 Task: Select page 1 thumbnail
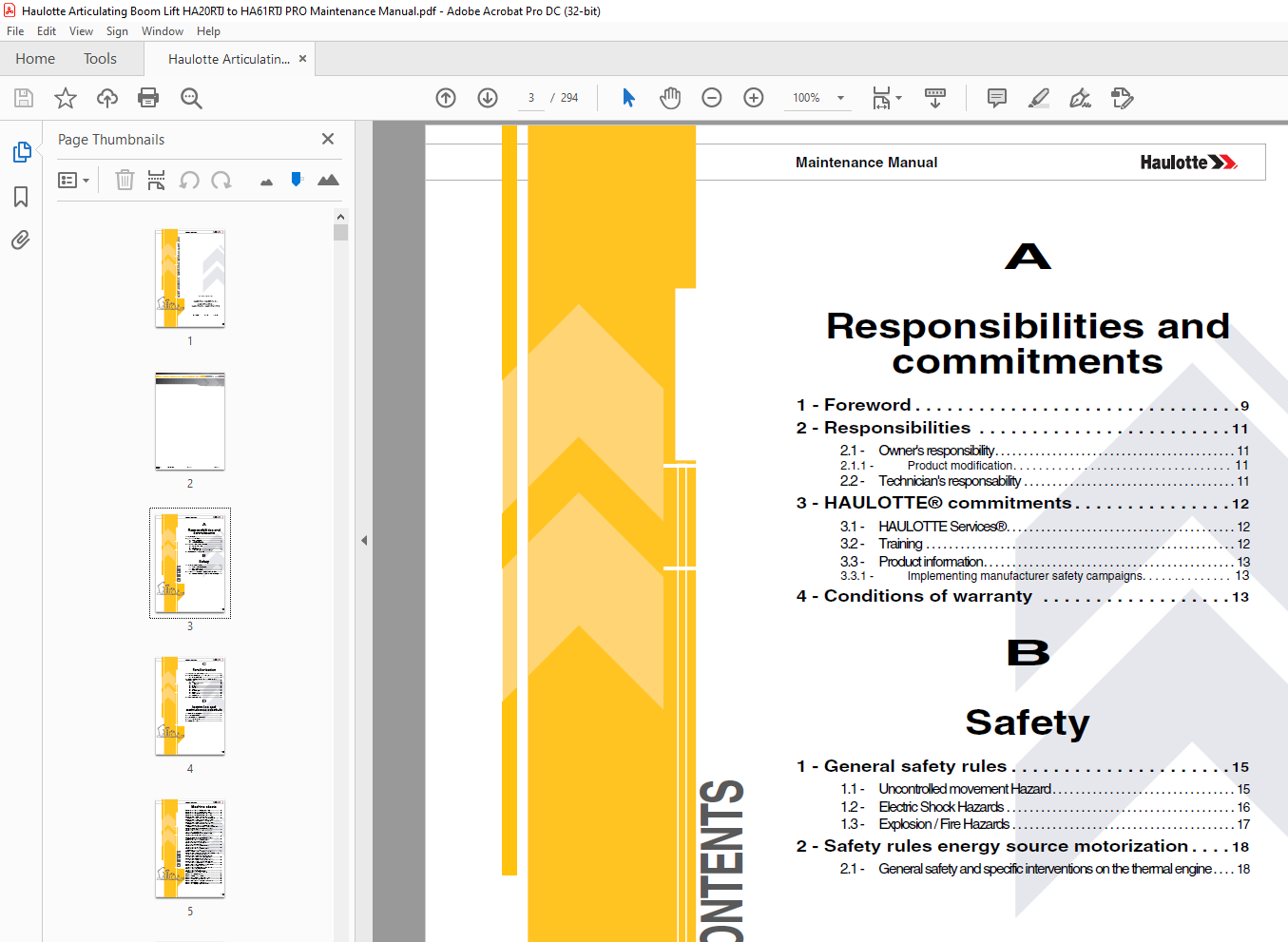(190, 279)
